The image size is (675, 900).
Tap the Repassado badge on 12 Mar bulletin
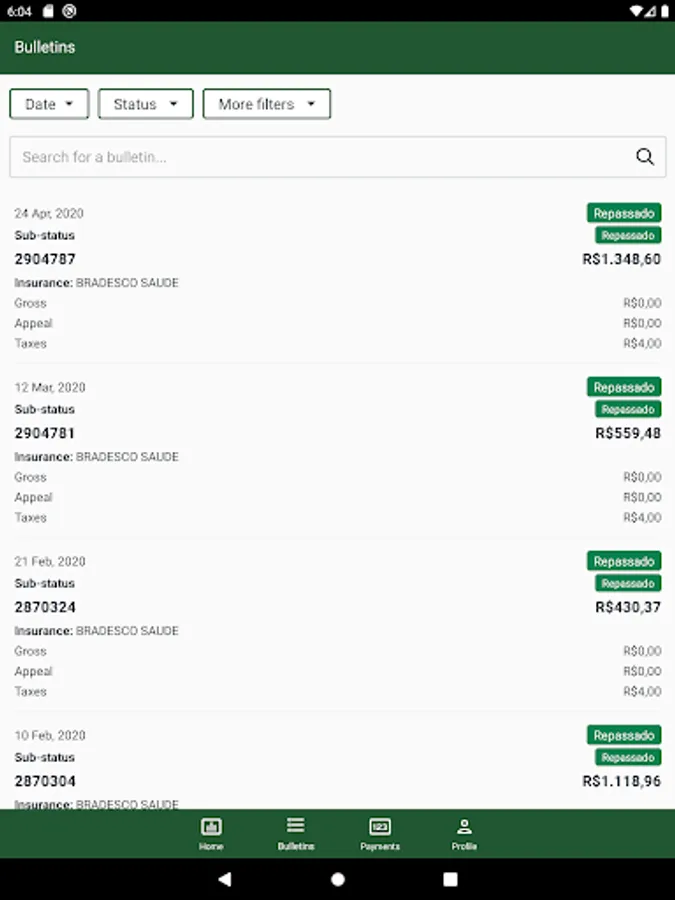624,387
